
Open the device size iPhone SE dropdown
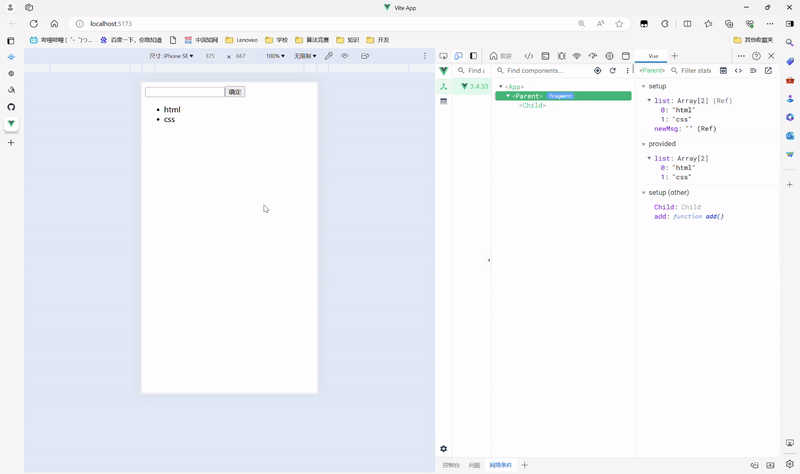coord(171,56)
